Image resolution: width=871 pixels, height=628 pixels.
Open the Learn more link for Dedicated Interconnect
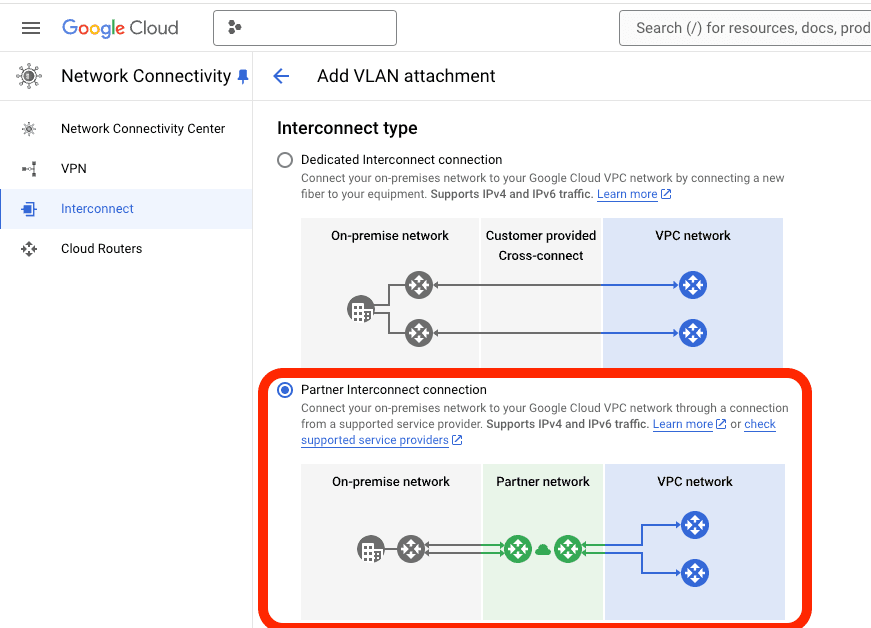(628, 194)
